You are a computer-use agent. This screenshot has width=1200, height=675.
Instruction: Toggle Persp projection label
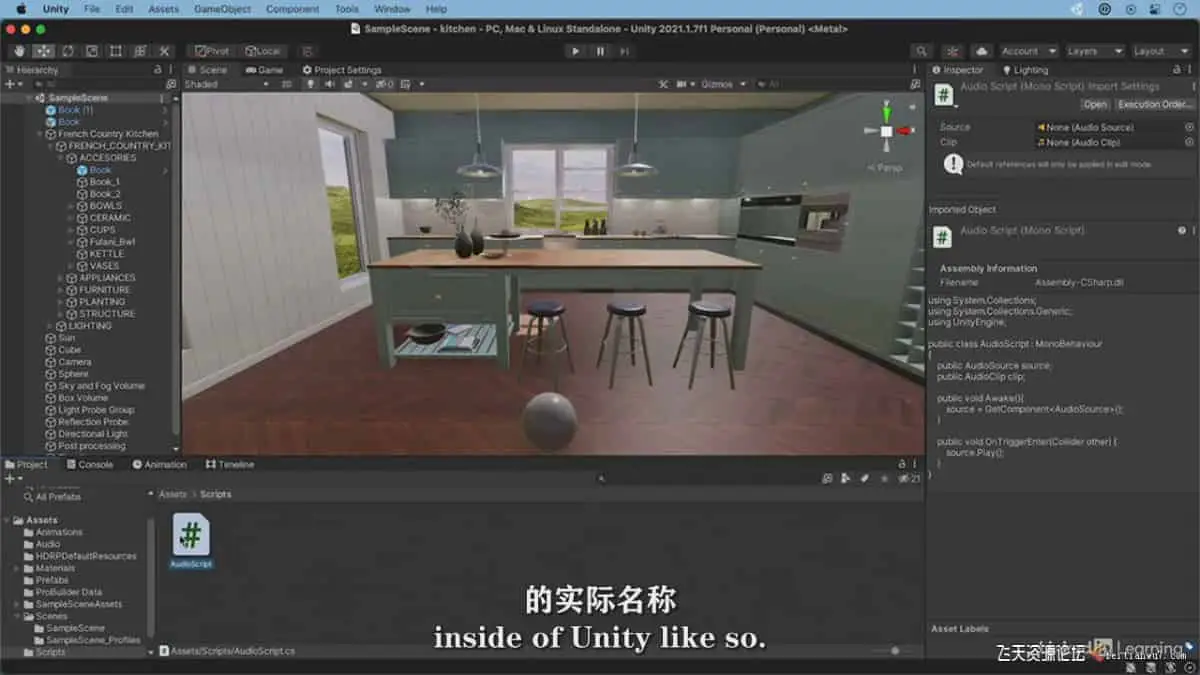click(886, 167)
